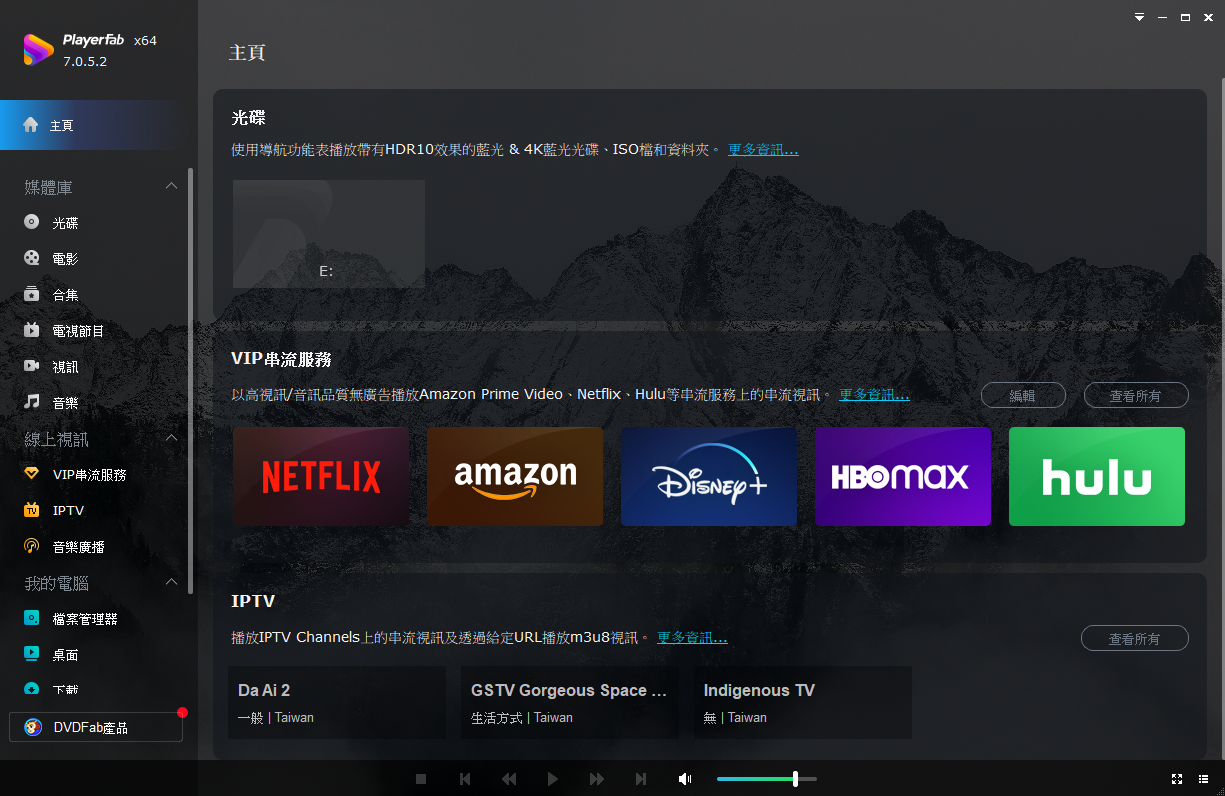Open the 檔案管理器 file manager icon
Screen dimensions: 1225x796
[32, 618]
